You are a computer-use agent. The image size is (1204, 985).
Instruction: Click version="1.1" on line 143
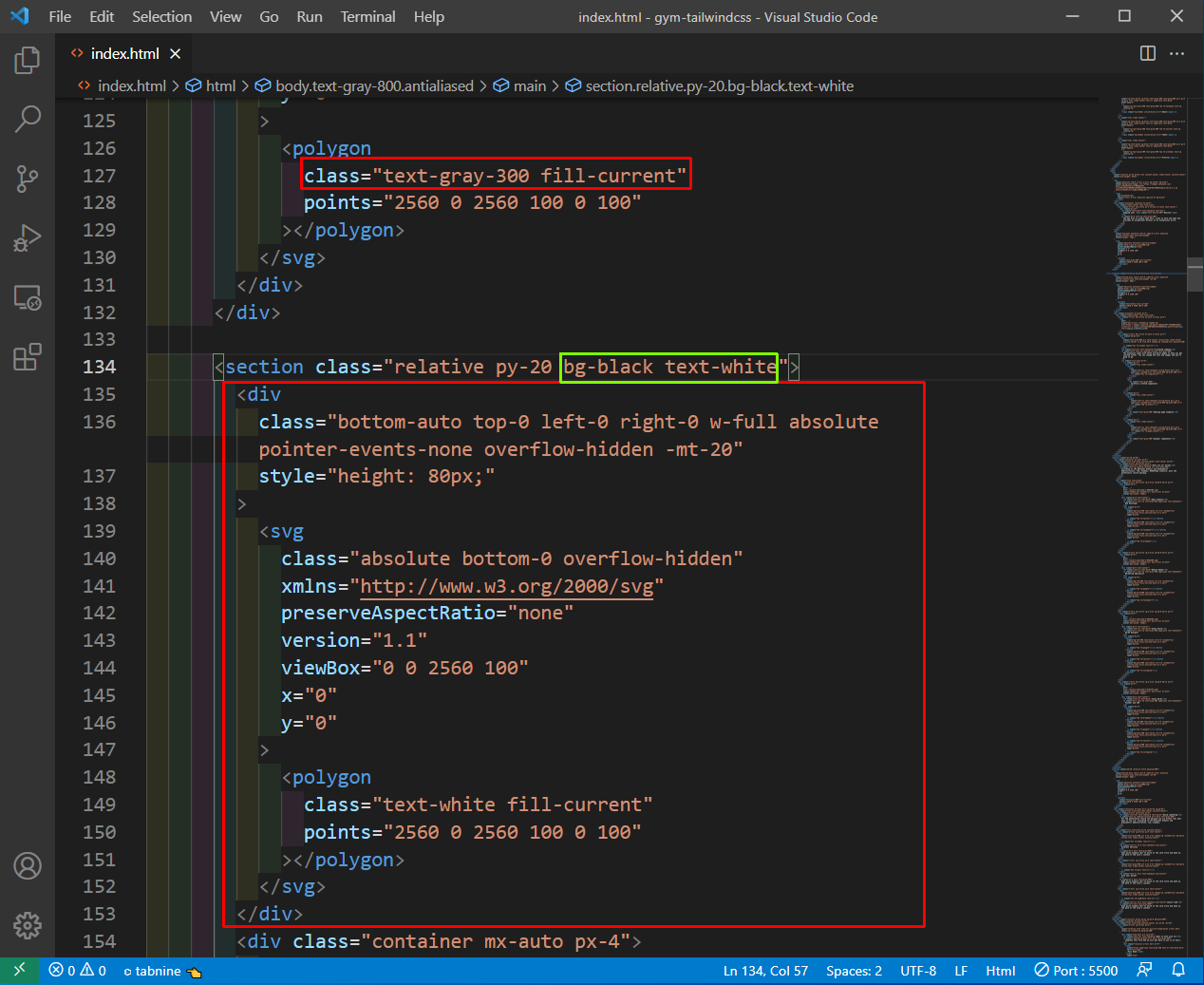point(354,640)
